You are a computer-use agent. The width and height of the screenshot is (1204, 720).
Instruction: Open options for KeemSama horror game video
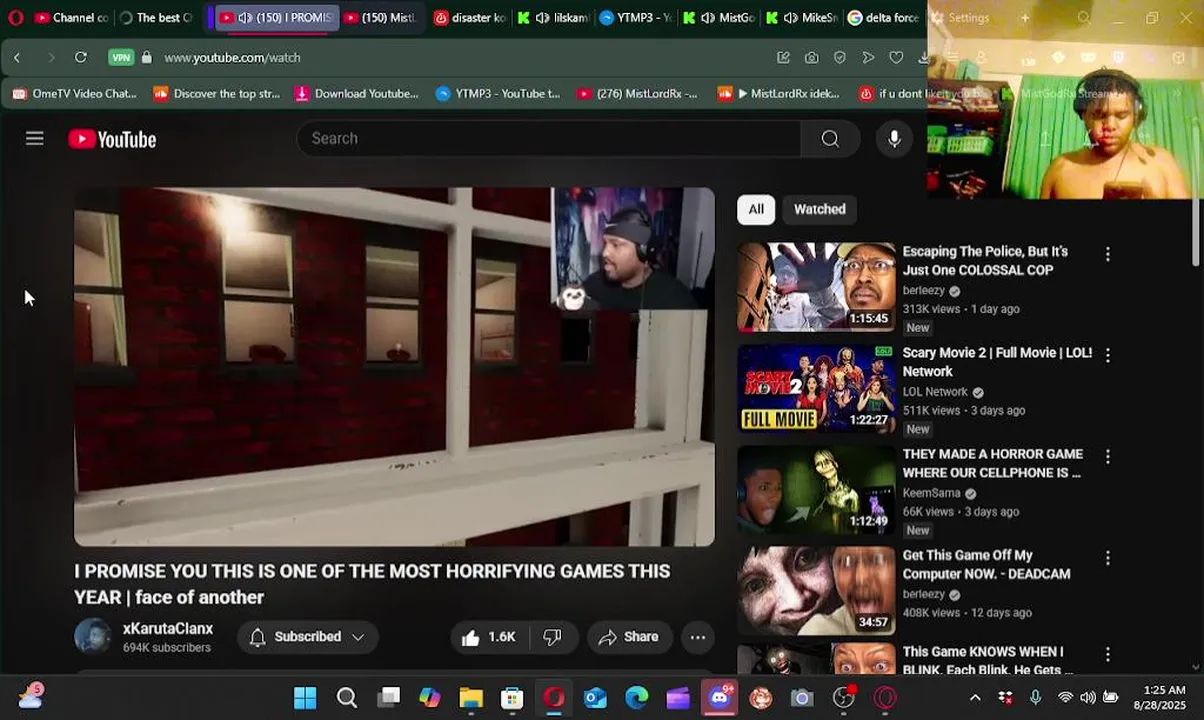(1107, 456)
